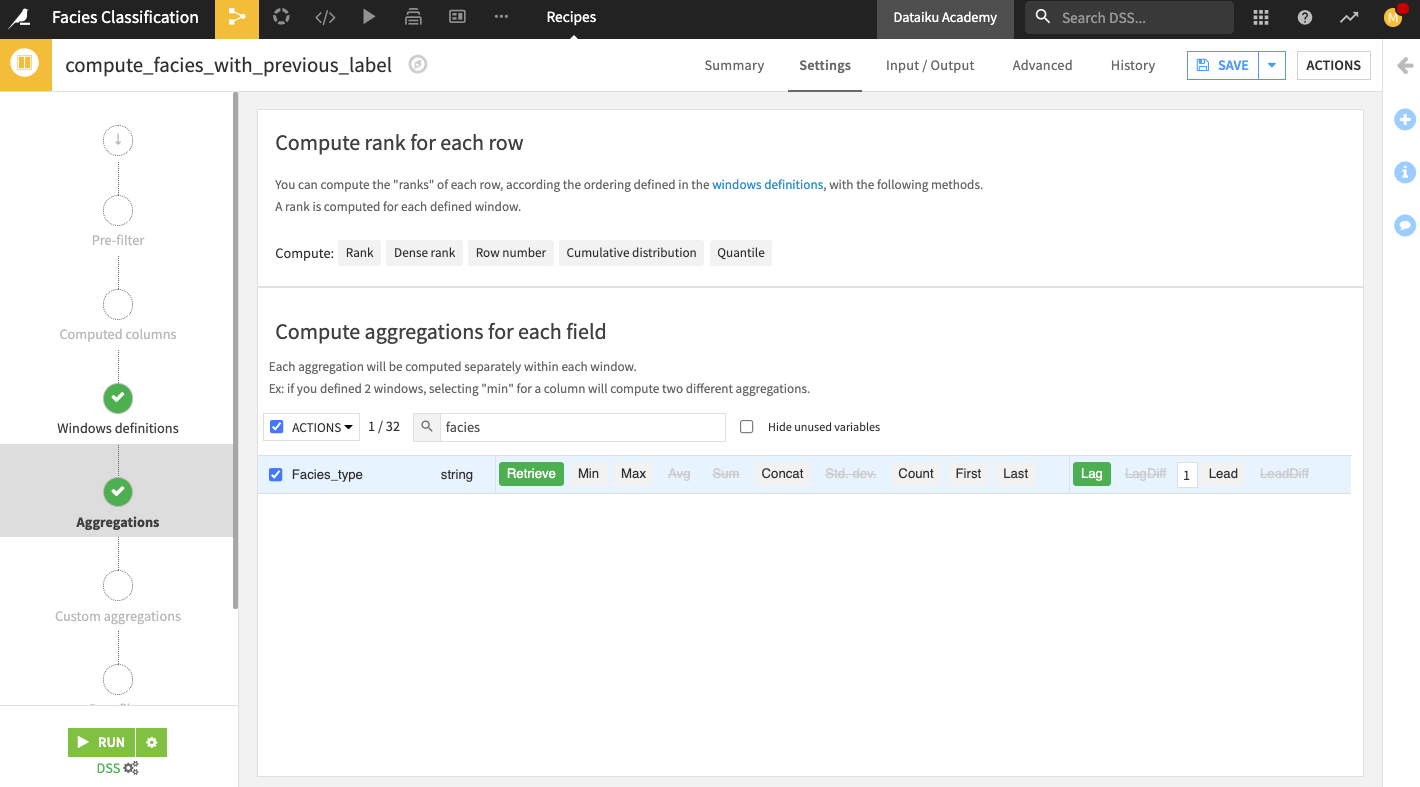The height and width of the screenshot is (787, 1420).
Task: Open the Jobs play icon
Action: point(369,17)
